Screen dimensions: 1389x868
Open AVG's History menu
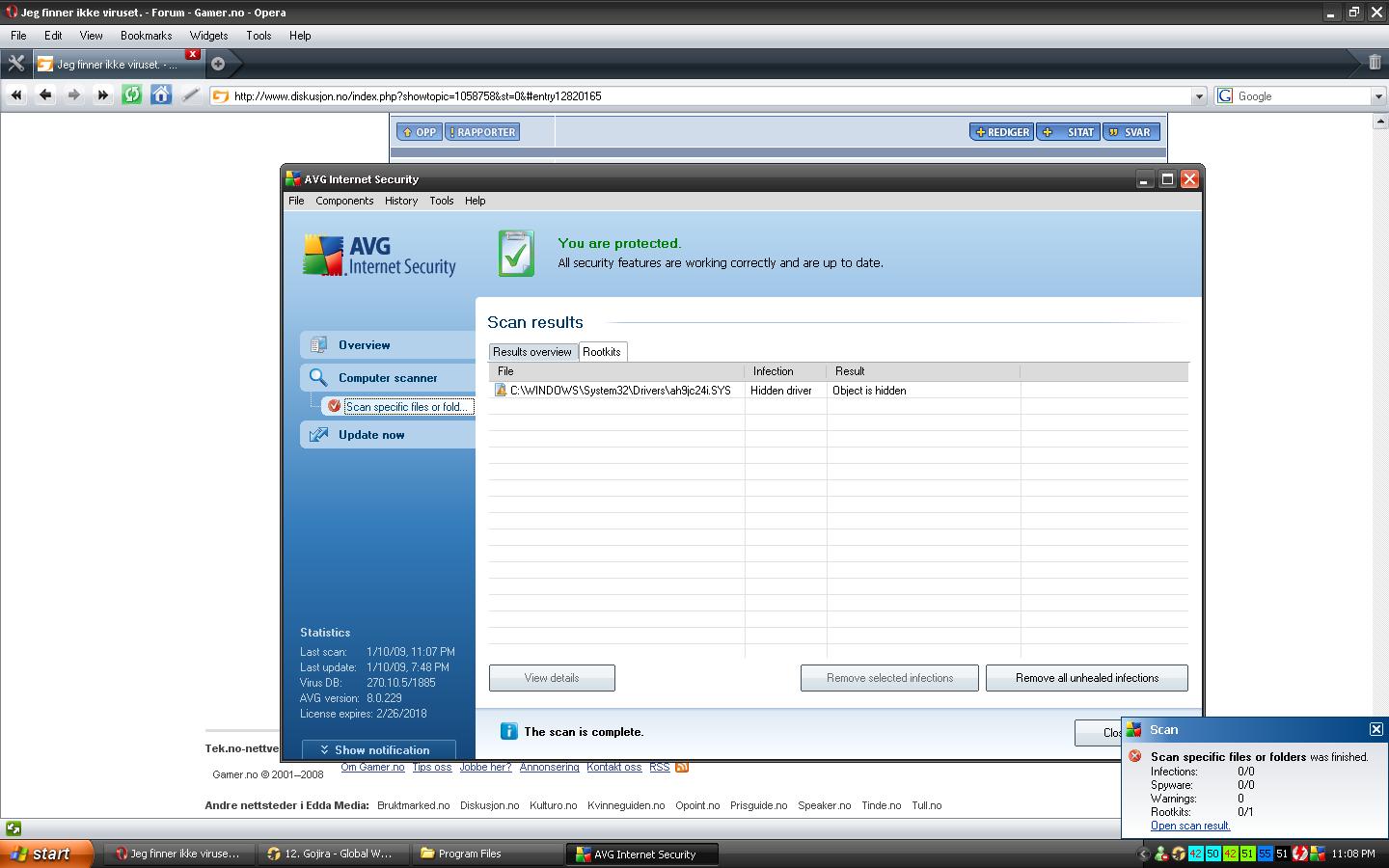coord(401,201)
